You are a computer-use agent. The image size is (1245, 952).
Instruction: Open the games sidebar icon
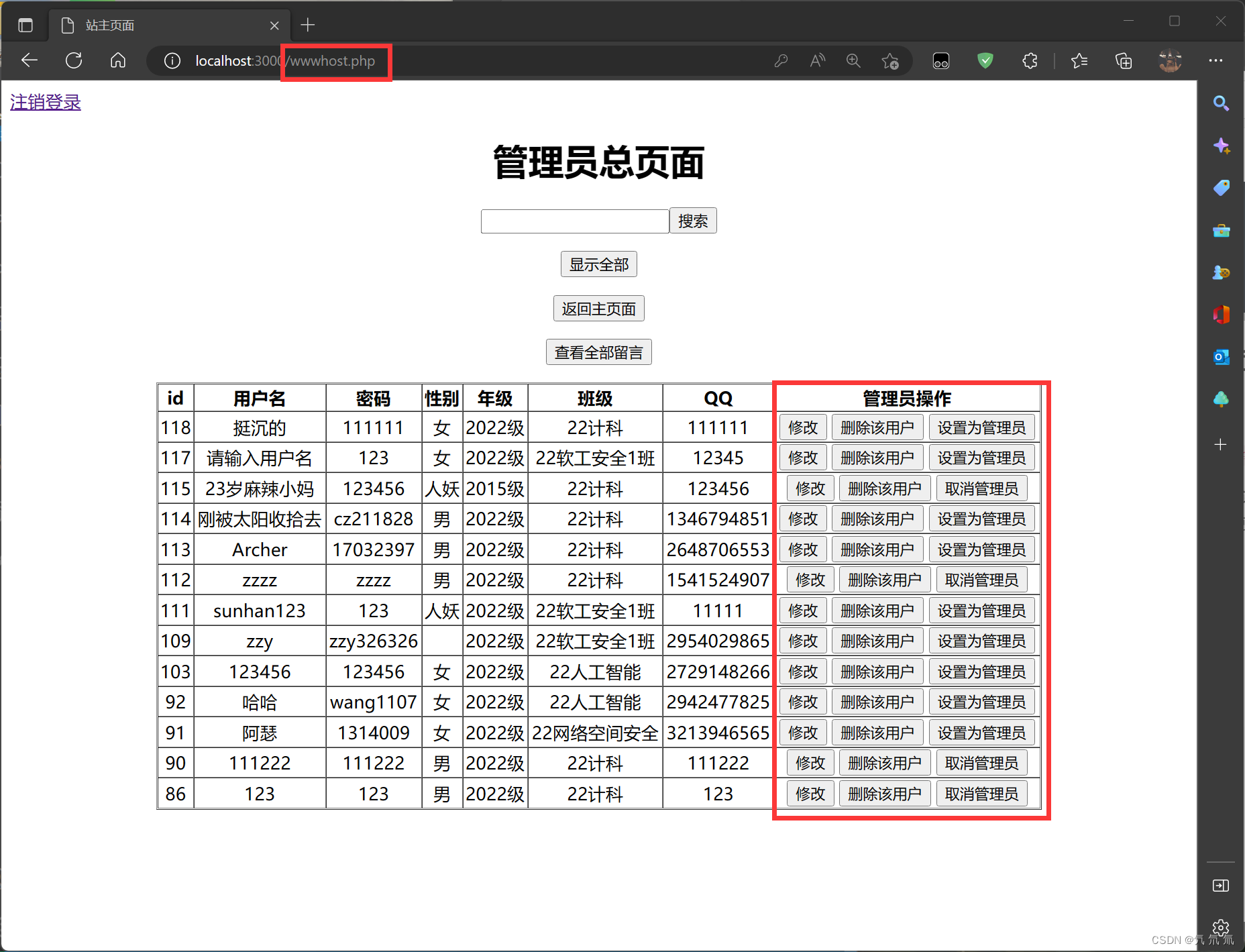[1221, 272]
